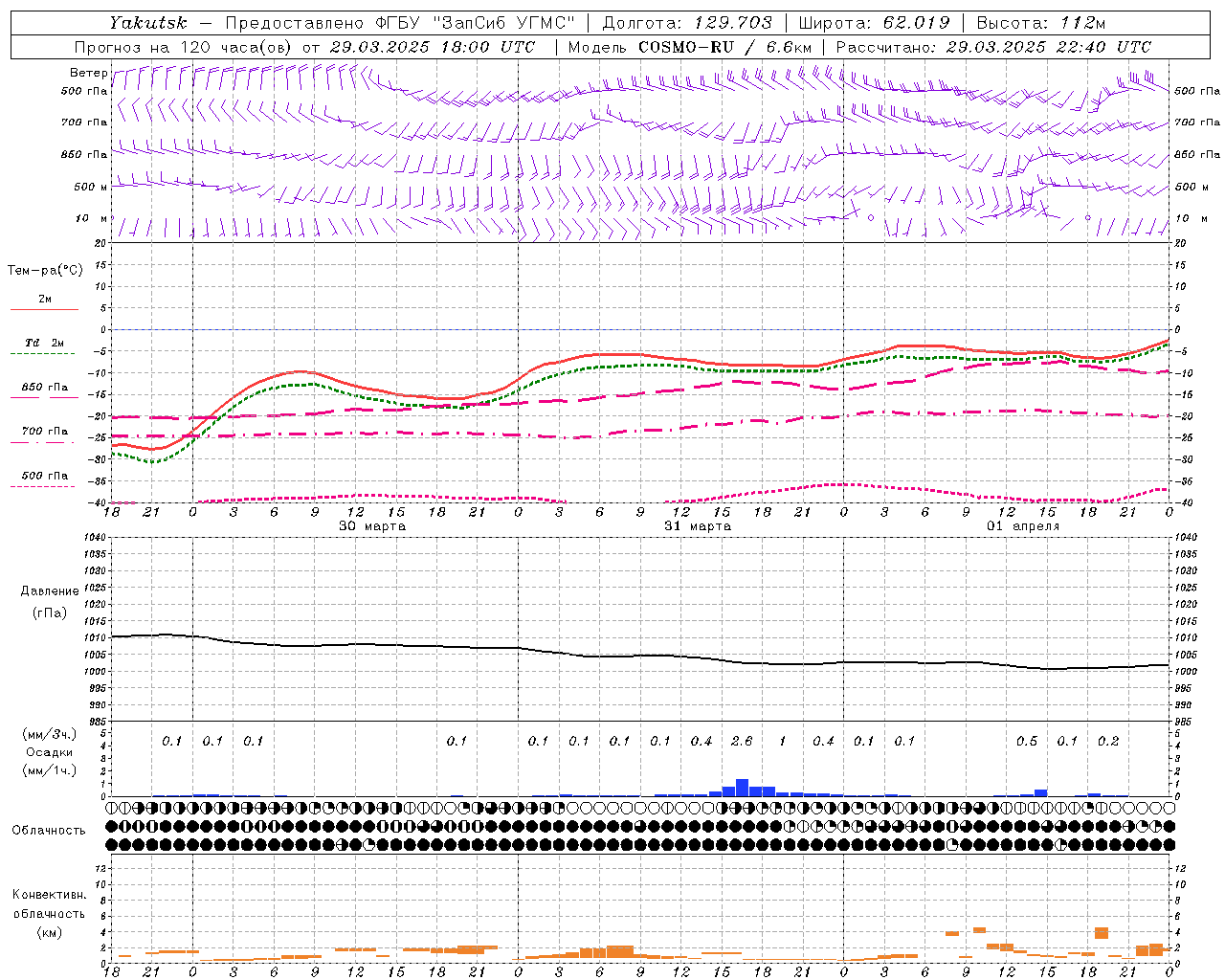Click the (мм/3ч.) precipitation unit label
The height and width of the screenshot is (980, 1225).
coord(50,734)
